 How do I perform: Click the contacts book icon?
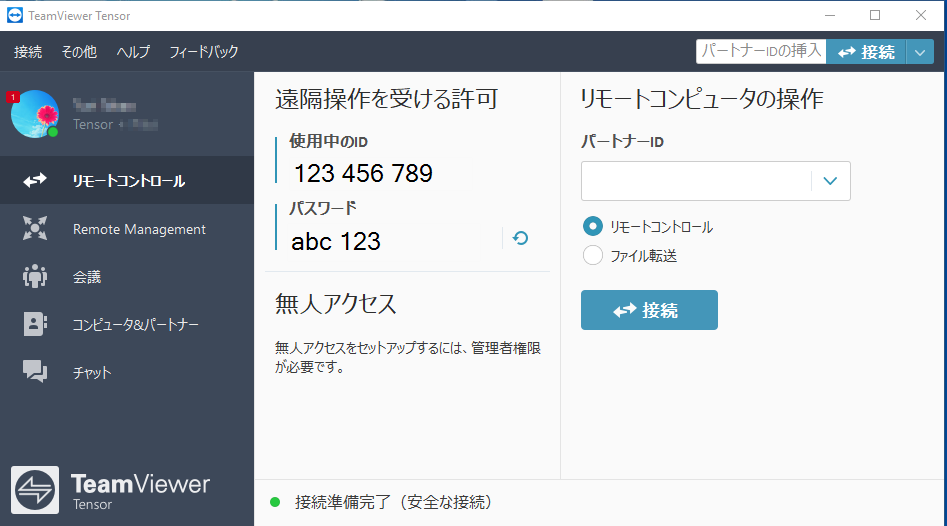click(35, 324)
